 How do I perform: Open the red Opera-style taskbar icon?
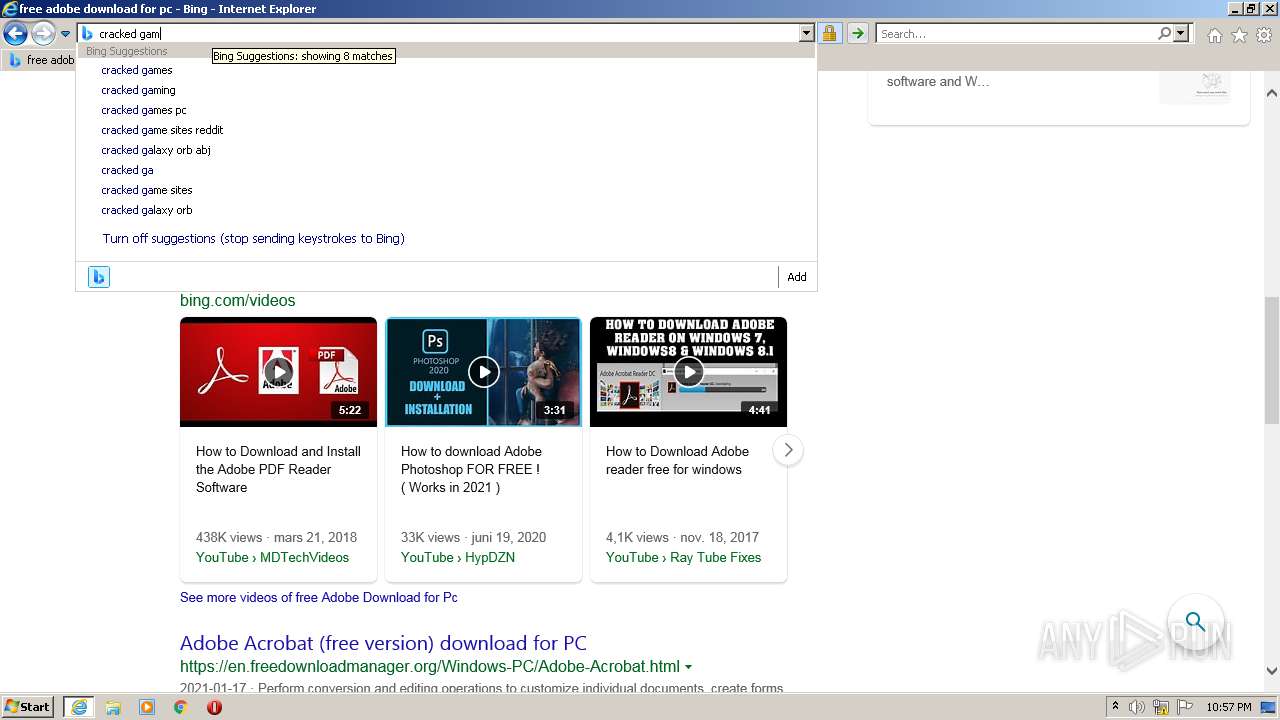(214, 707)
